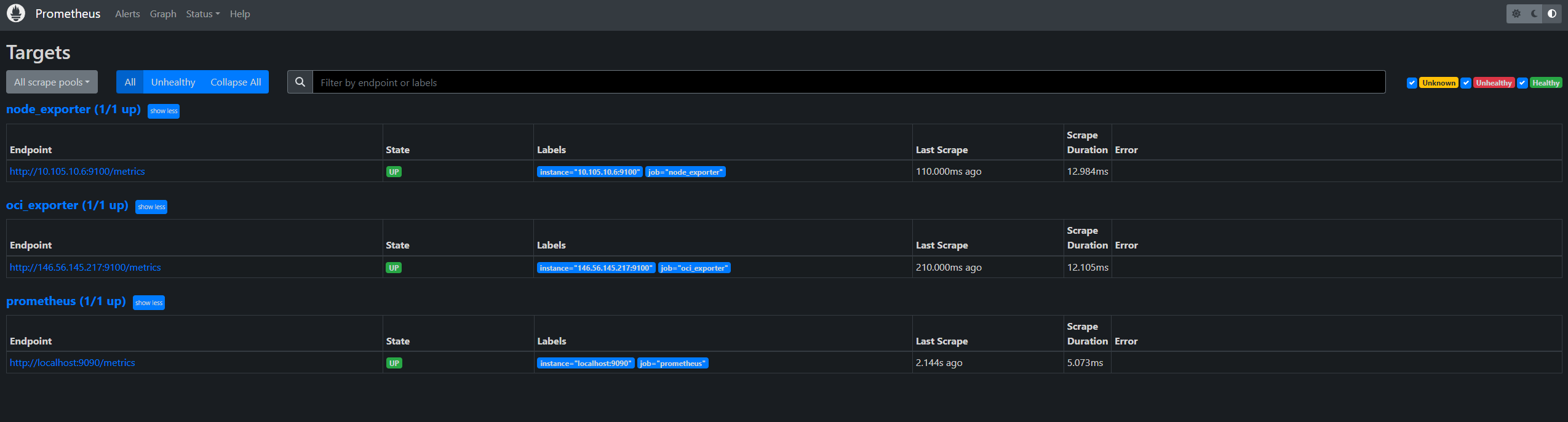1568x422 pixels.
Task: Open the Status menu dropdown
Action: coord(202,14)
